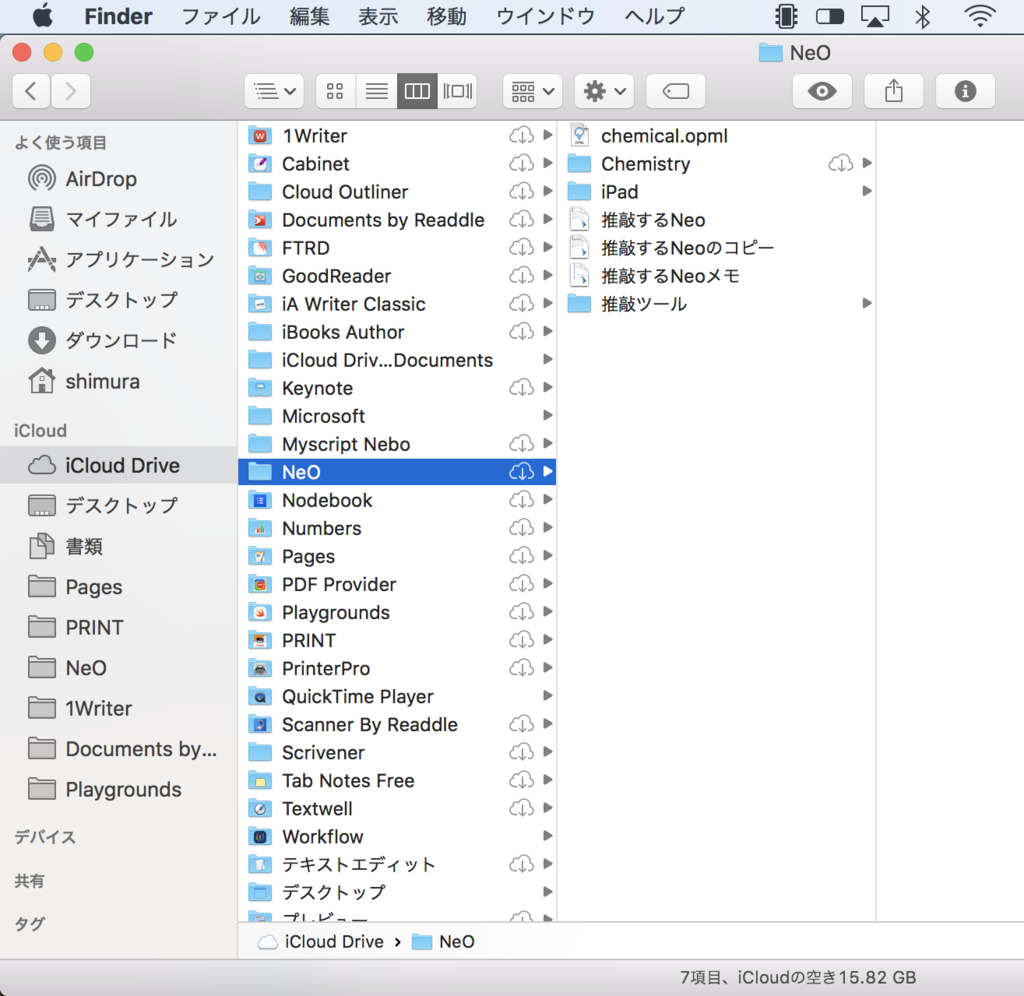Expand the iPad folder arrow

pyautogui.click(x=867, y=191)
